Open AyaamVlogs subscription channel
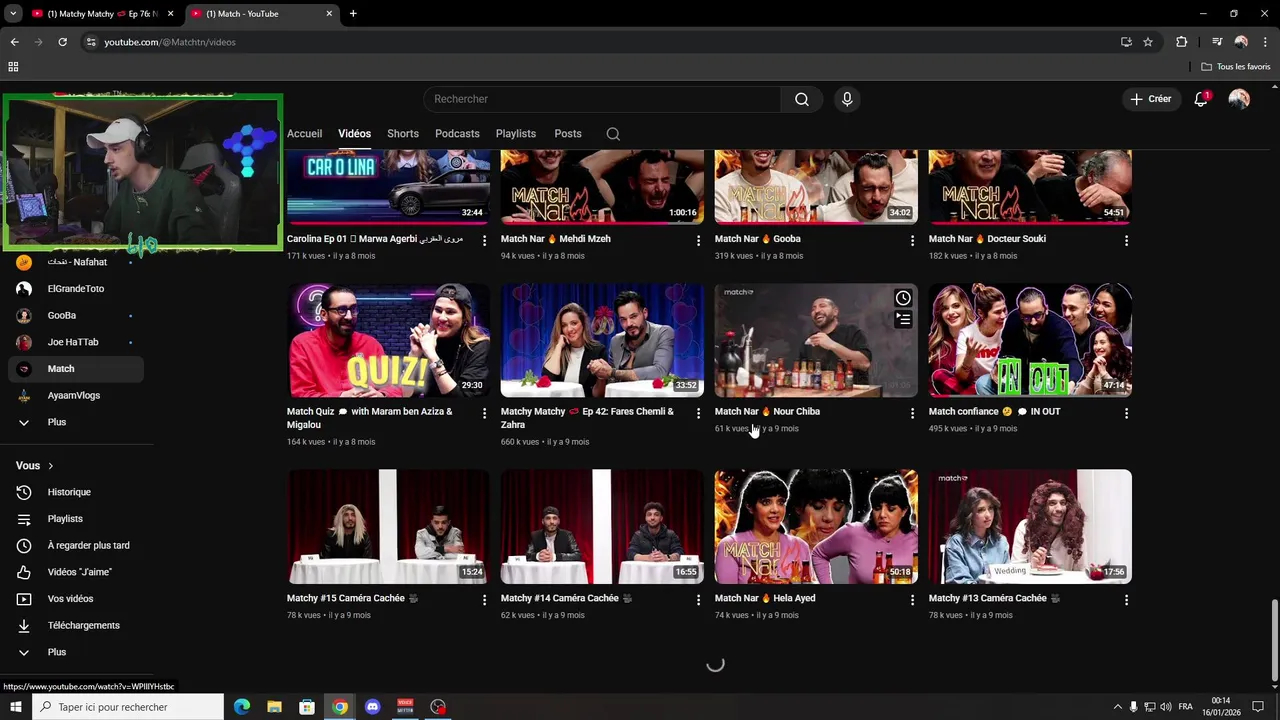This screenshot has width=1280, height=720. click(76, 395)
